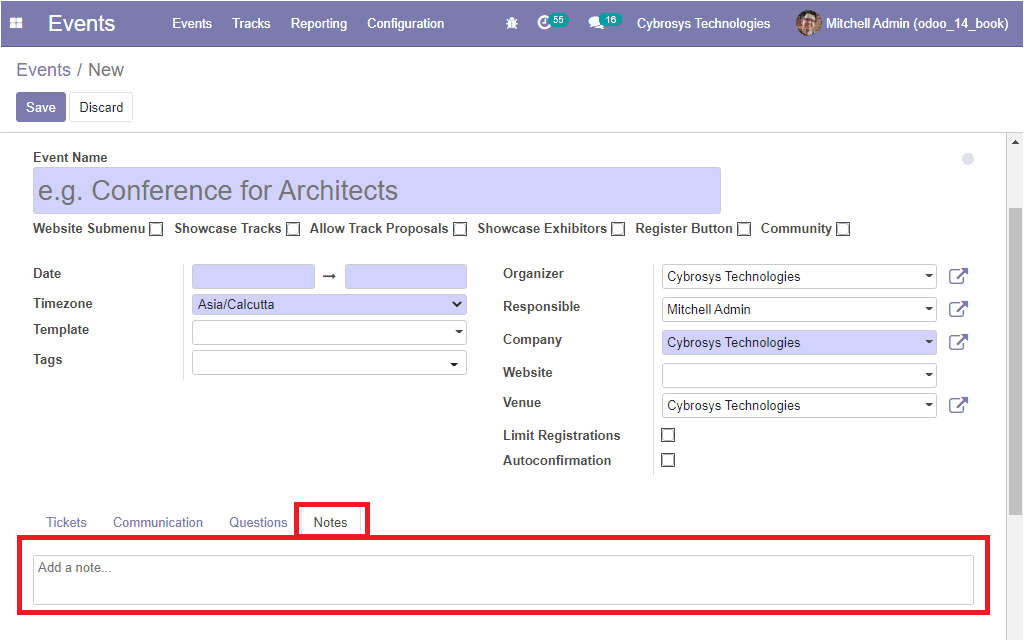Open Organizer external link icon

point(958,277)
